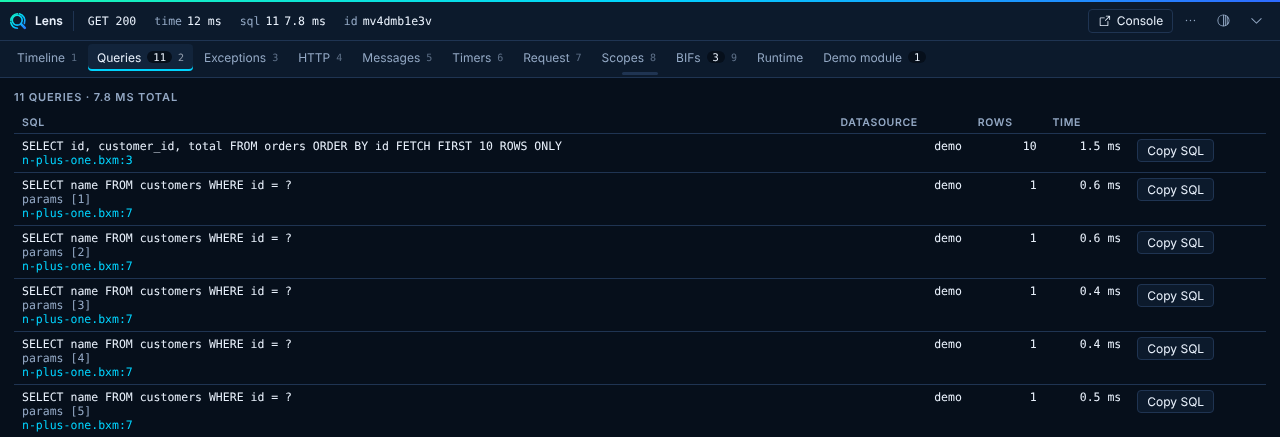The image size is (1280, 437).
Task: Click the 1.5 ms time value
Action: pyautogui.click(x=1100, y=146)
